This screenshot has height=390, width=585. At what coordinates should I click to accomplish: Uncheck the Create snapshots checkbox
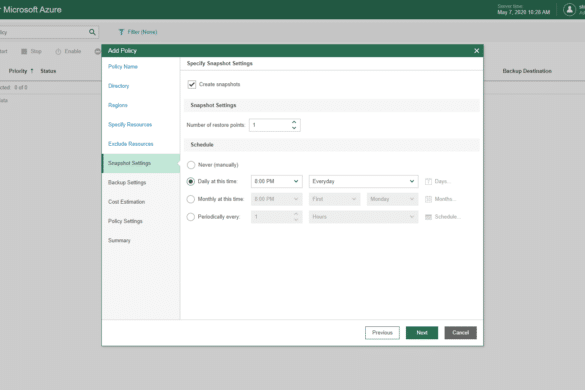(x=192, y=84)
